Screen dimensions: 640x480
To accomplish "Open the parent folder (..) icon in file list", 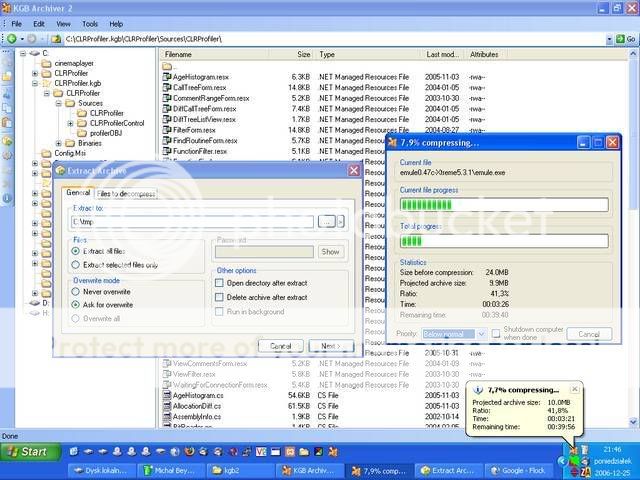I will click(167, 66).
